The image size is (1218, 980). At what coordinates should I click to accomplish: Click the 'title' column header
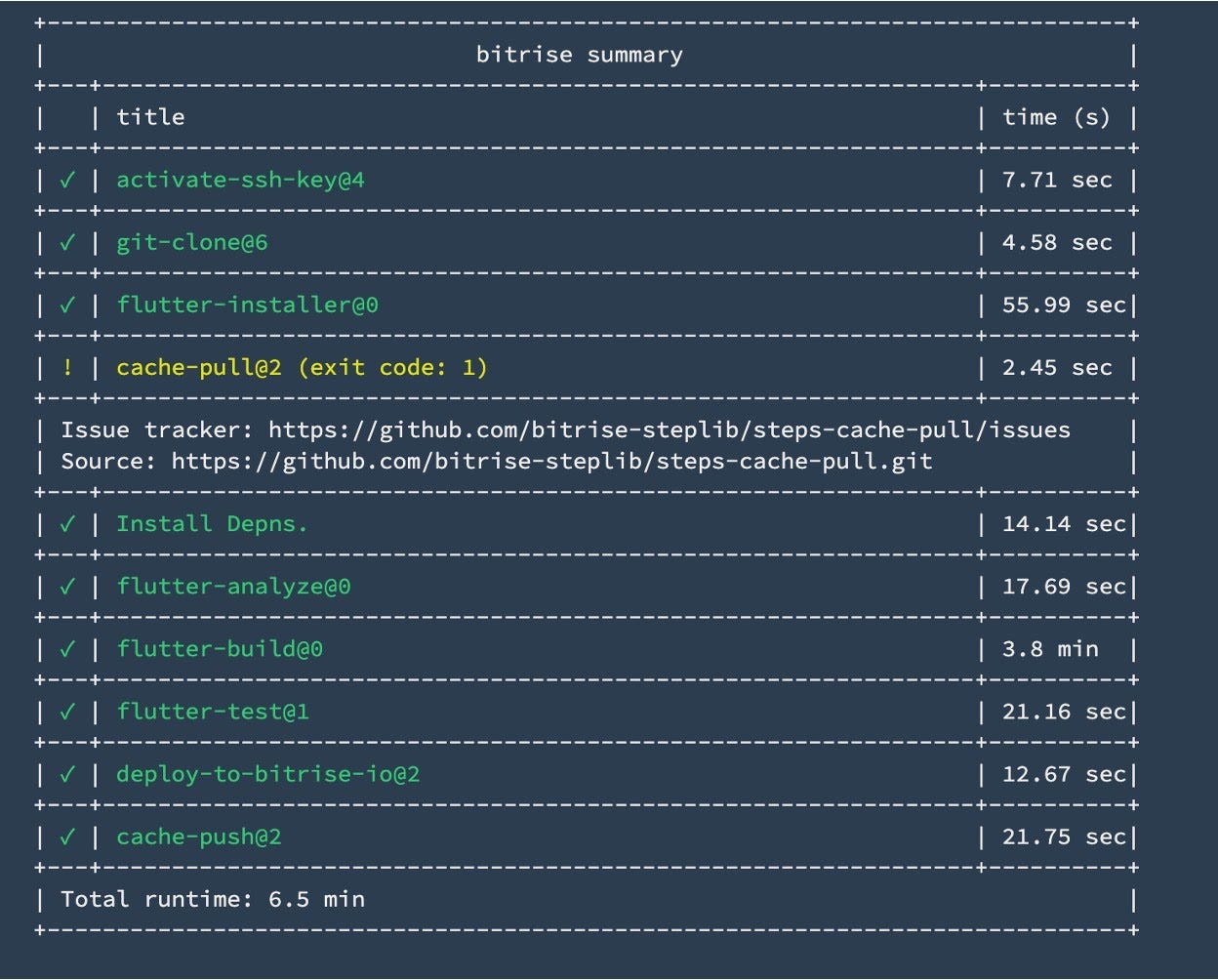point(150,117)
